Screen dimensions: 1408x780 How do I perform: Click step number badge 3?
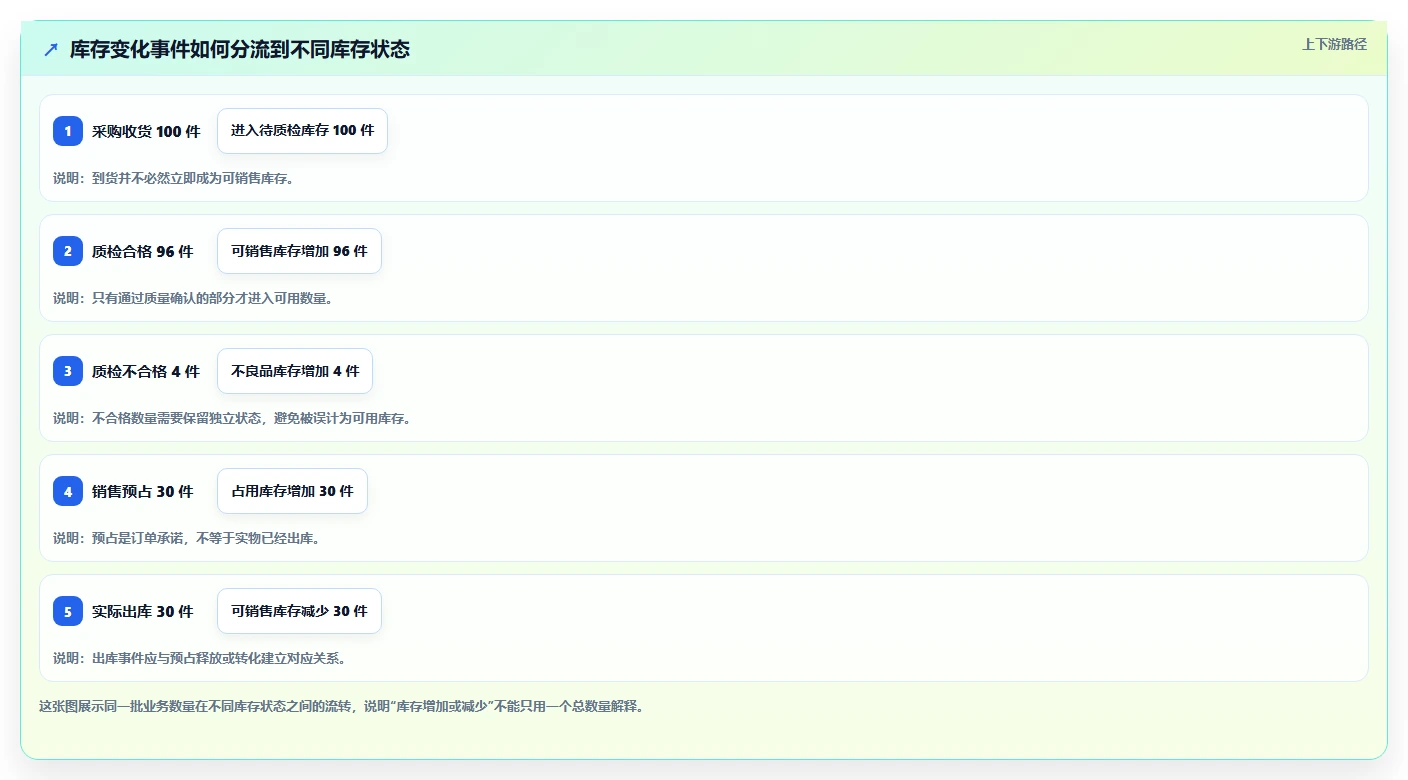[x=68, y=371]
